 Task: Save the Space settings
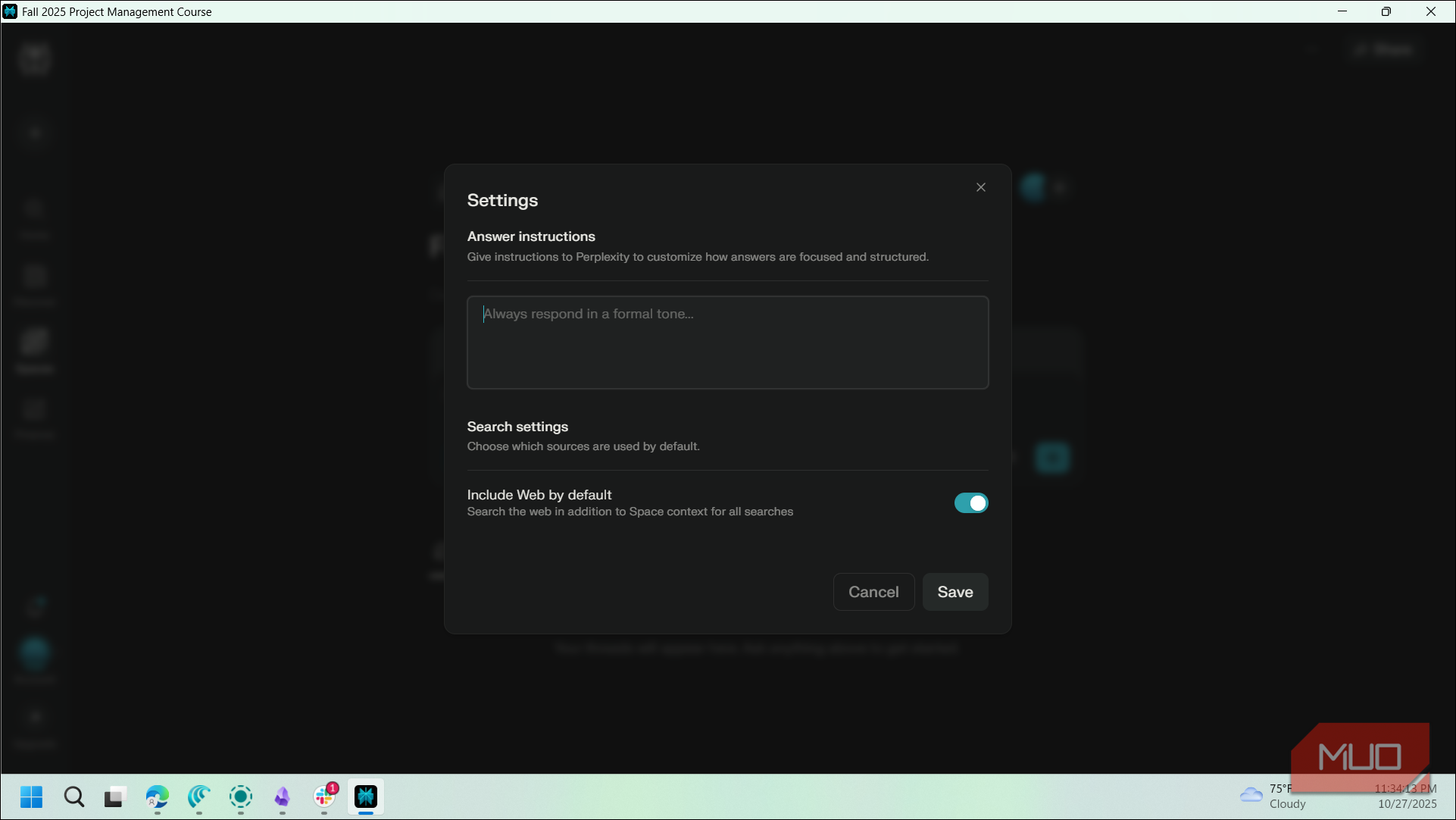tap(955, 592)
